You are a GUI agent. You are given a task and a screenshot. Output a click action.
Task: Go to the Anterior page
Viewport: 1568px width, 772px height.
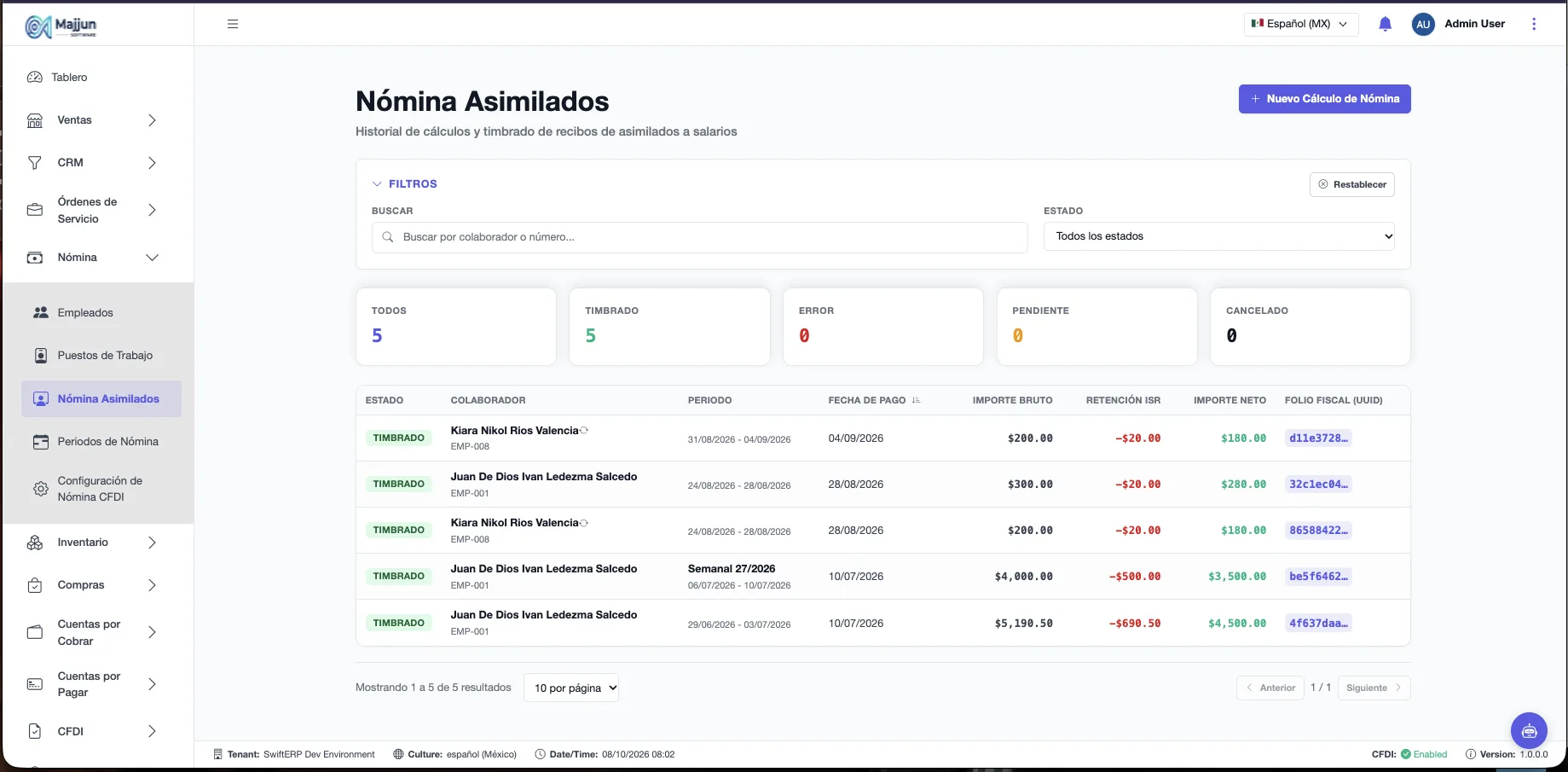tap(1270, 688)
